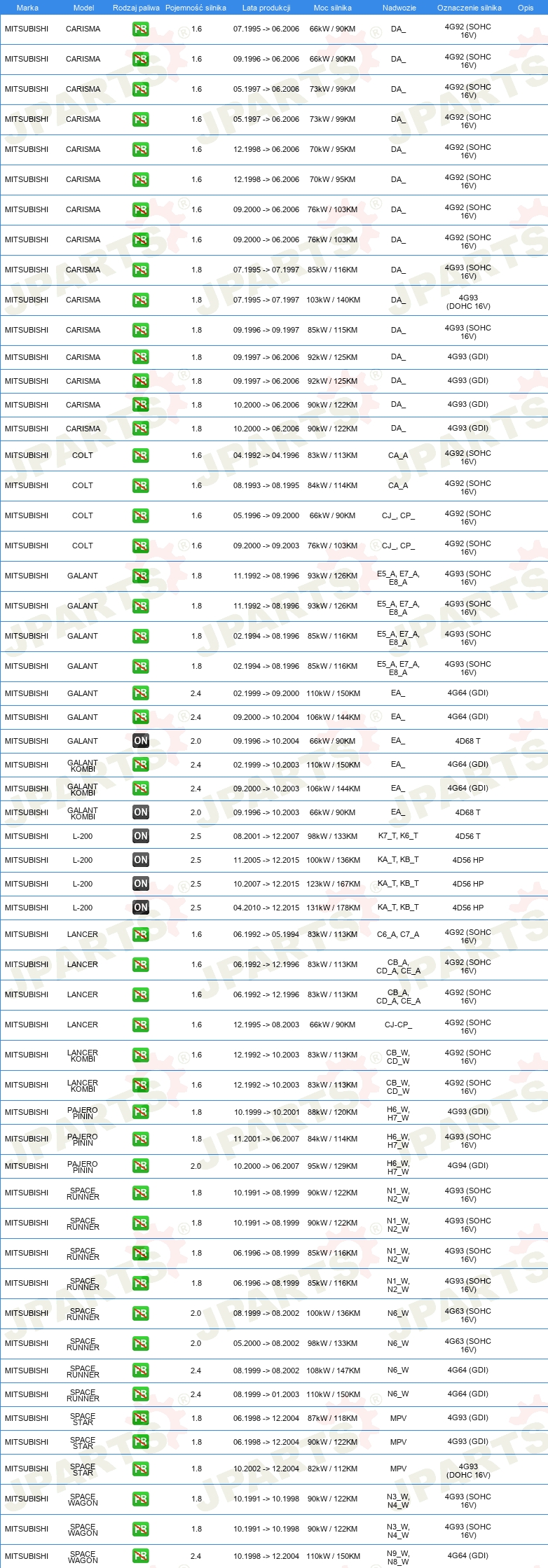Select the 10.2007 -> 12.2015 production years cell

coord(266,884)
